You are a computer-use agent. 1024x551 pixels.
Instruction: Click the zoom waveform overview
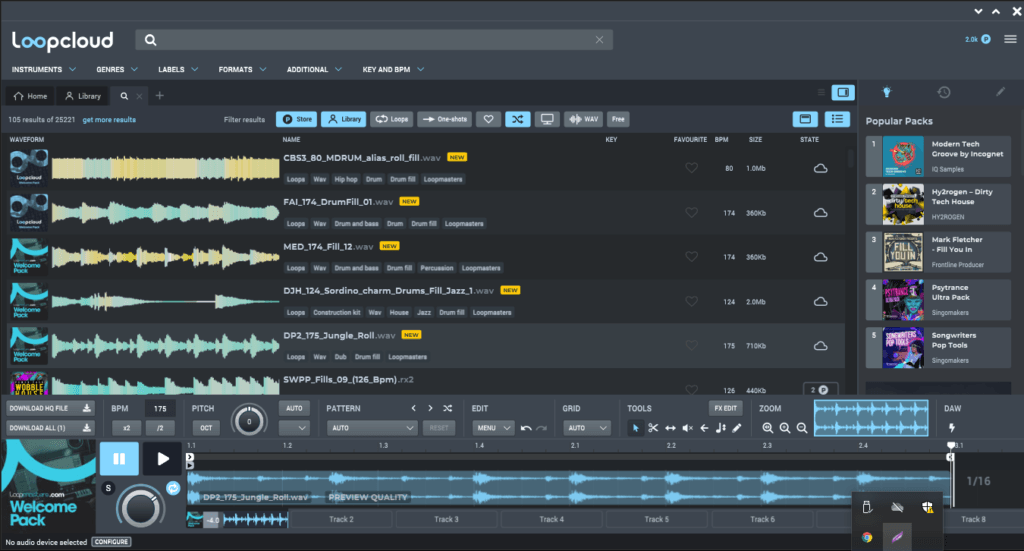871,418
